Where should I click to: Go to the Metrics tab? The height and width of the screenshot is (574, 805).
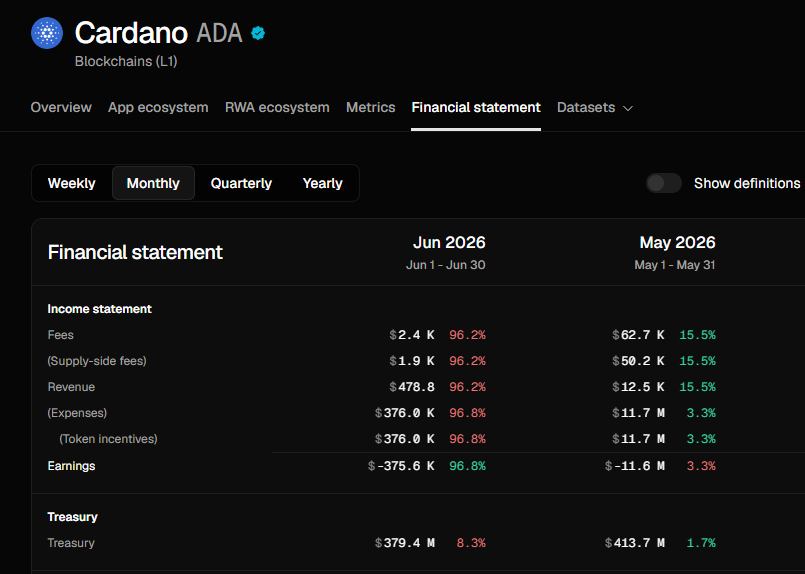[x=371, y=107]
